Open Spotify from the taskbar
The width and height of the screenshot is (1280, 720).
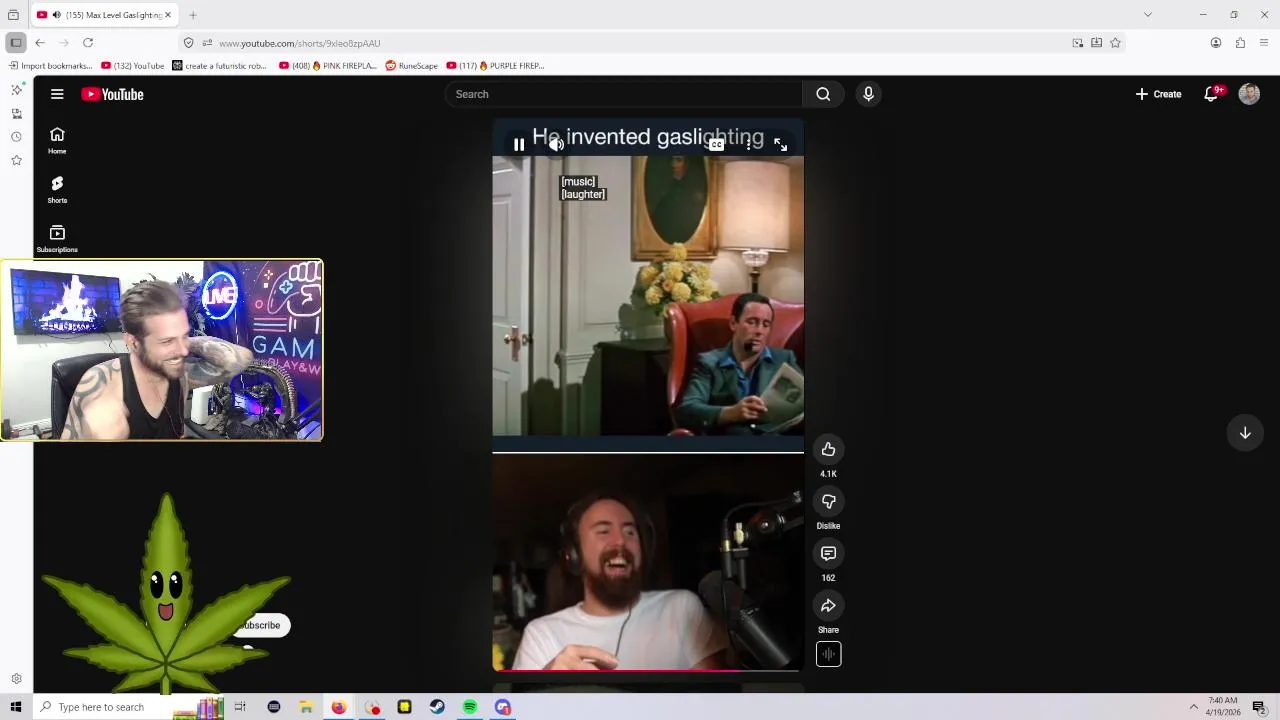(470, 707)
